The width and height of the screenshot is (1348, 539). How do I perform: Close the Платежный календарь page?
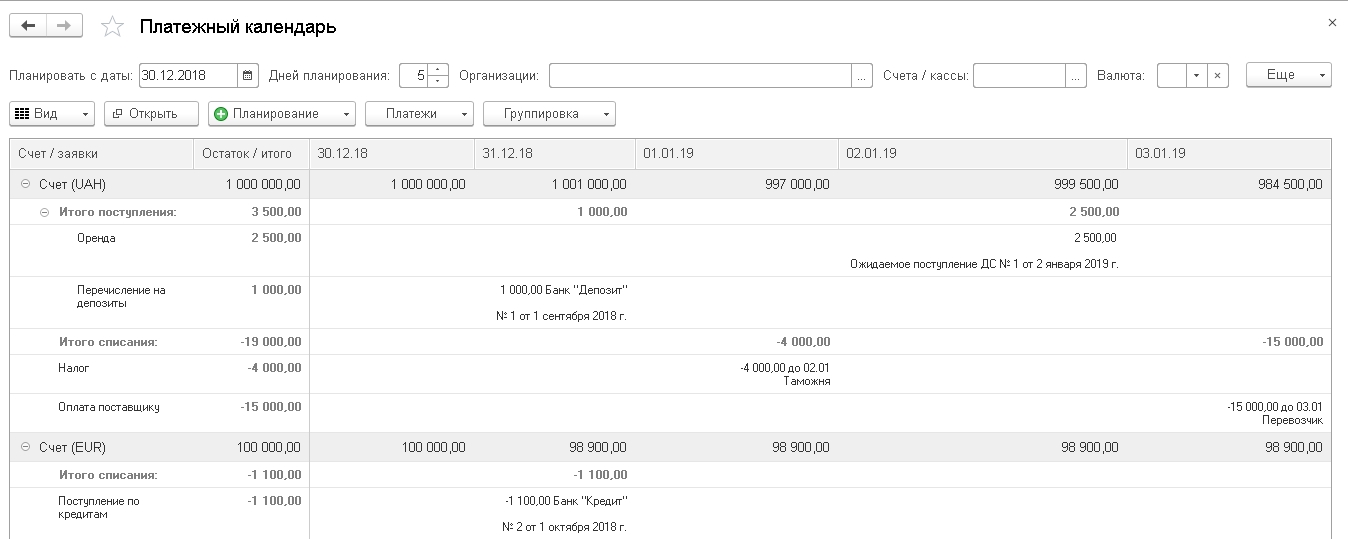coord(1331,22)
